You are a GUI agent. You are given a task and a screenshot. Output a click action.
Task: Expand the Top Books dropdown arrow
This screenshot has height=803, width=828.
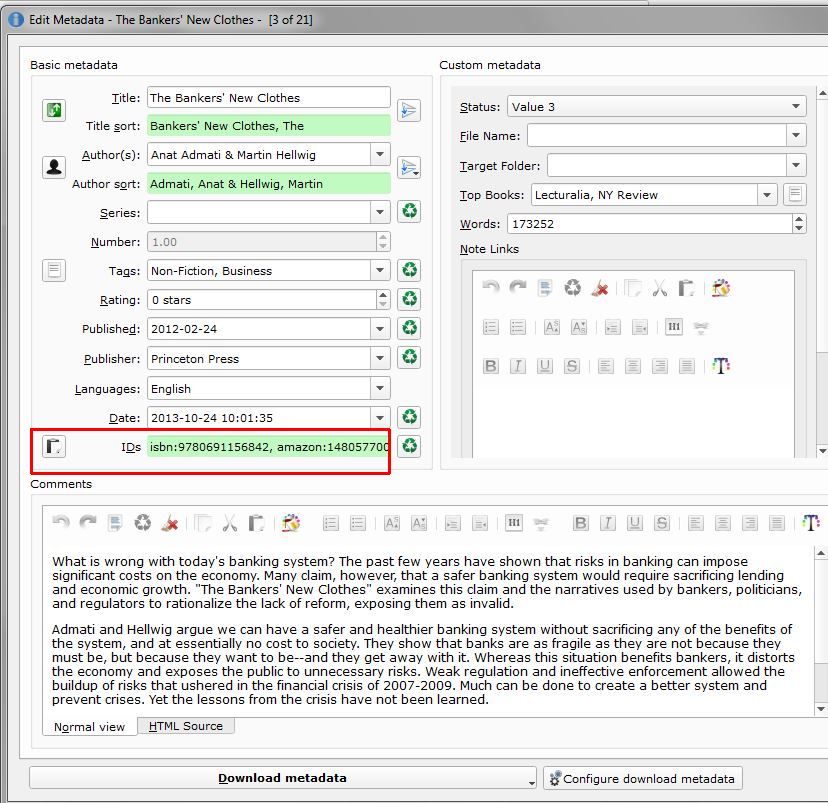[767, 194]
